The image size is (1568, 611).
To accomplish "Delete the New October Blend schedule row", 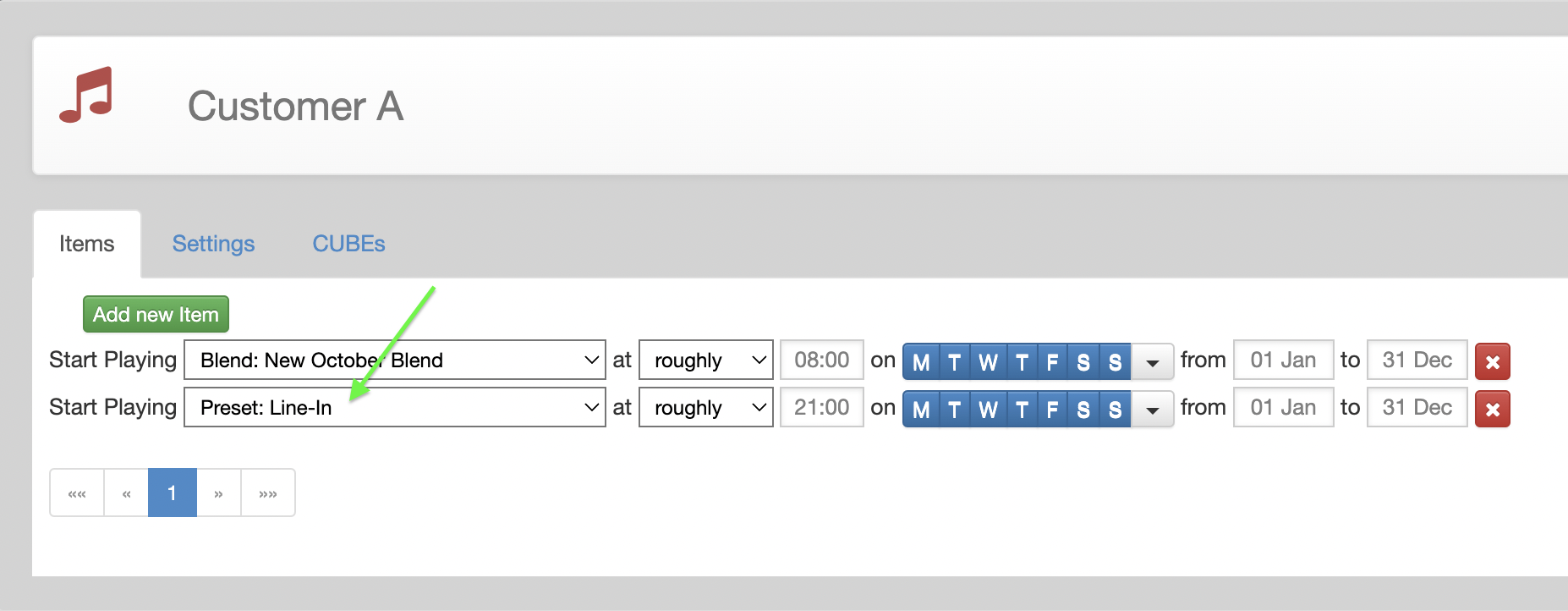I will pos(1493,361).
